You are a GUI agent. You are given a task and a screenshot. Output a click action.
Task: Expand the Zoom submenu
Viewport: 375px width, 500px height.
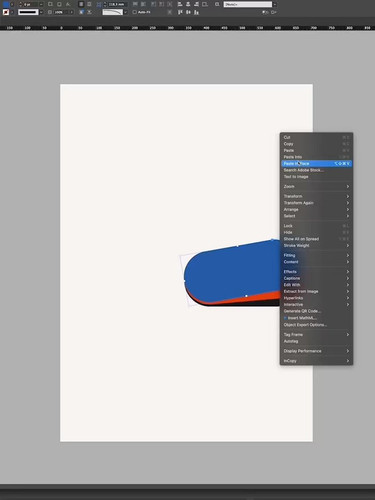316,186
